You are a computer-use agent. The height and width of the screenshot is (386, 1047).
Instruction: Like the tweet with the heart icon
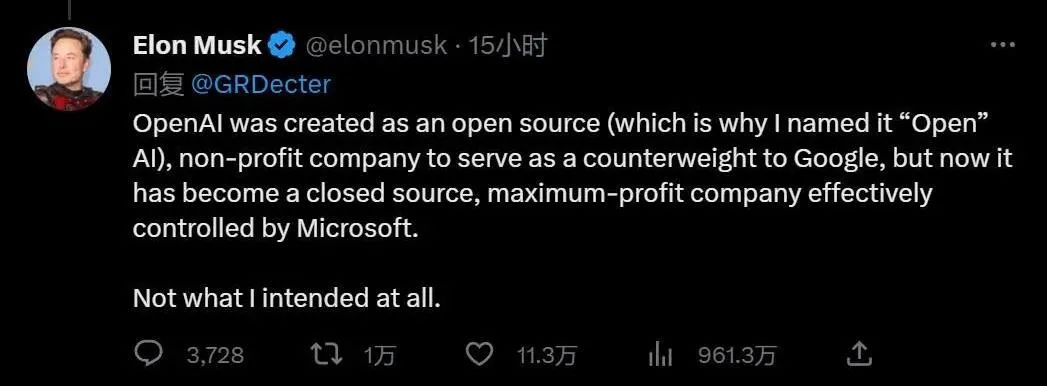point(478,355)
